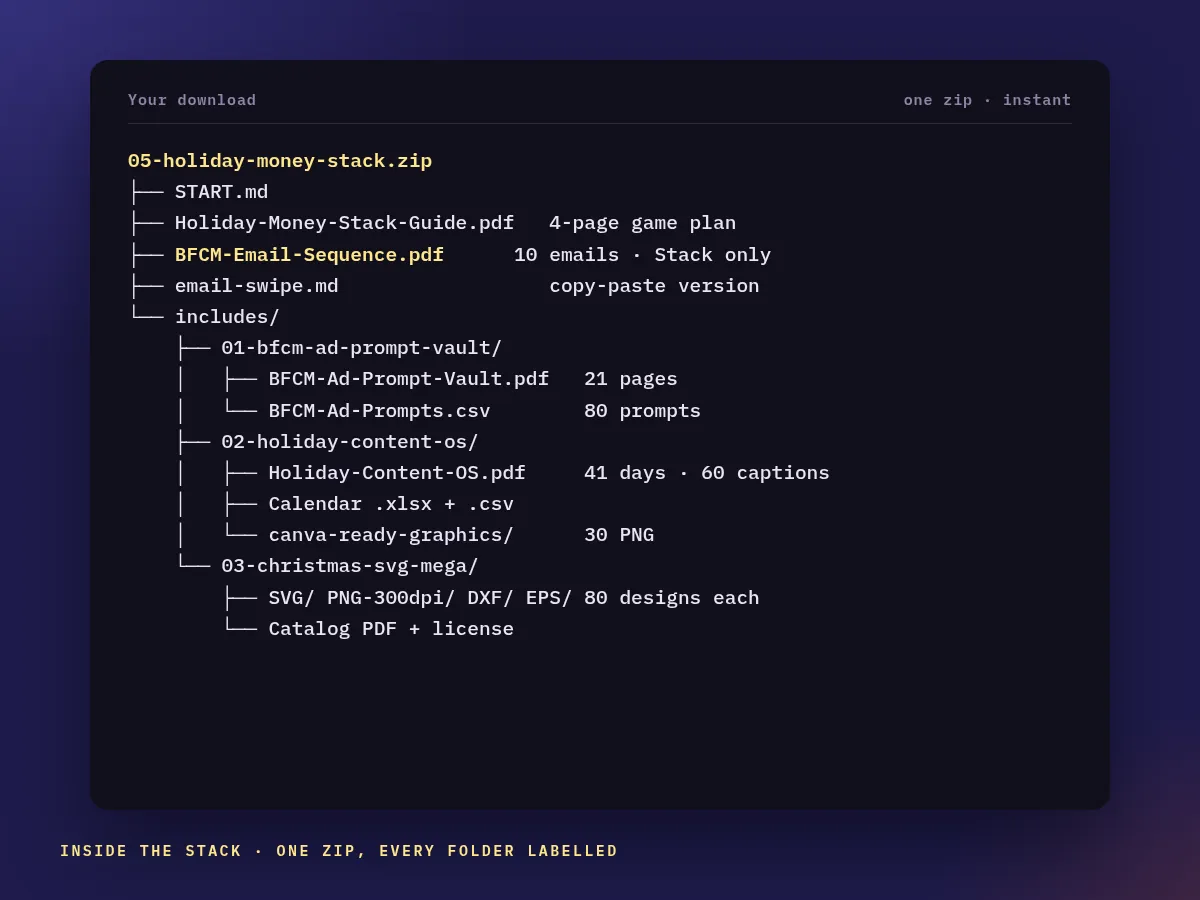Click the '30 PNG' note
The height and width of the screenshot is (900, 1200).
(x=619, y=535)
